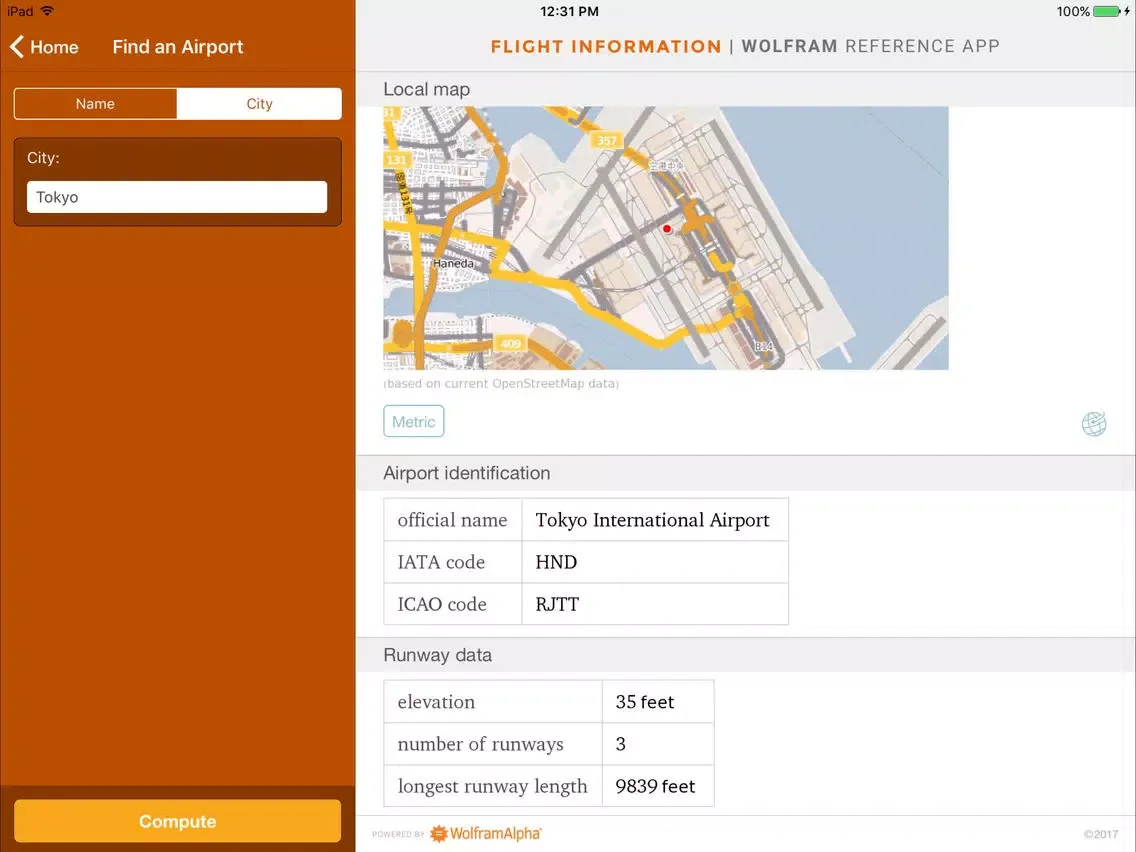
Task: Tap the 'ICAO code' row label
Action: tap(442, 604)
